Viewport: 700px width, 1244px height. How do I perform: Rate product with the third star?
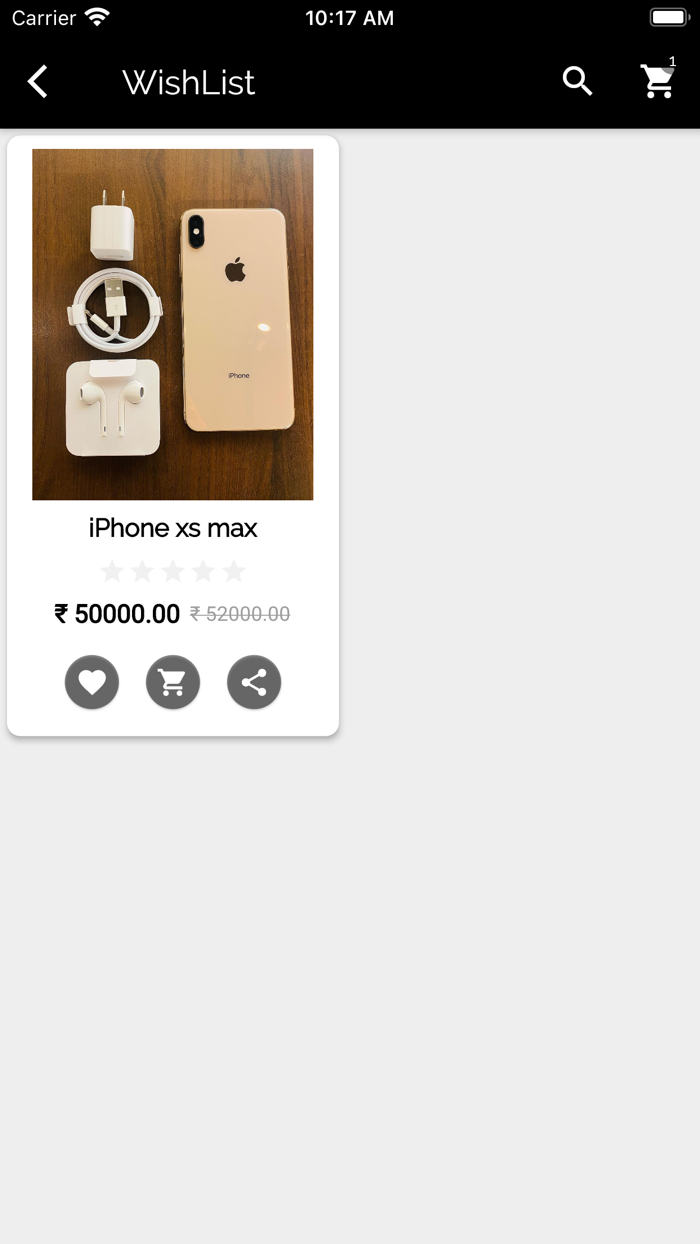point(173,571)
